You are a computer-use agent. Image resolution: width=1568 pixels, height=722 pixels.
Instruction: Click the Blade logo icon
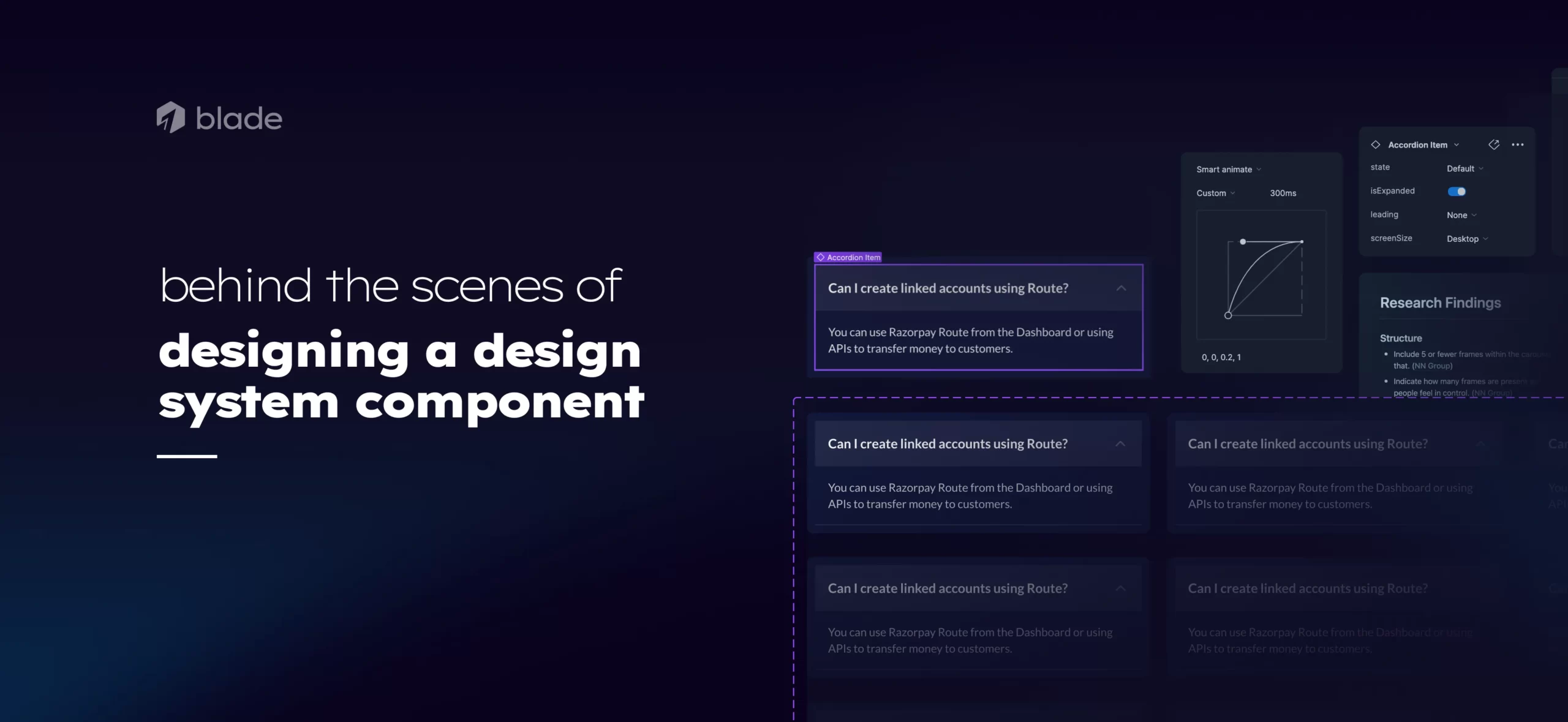pos(170,117)
